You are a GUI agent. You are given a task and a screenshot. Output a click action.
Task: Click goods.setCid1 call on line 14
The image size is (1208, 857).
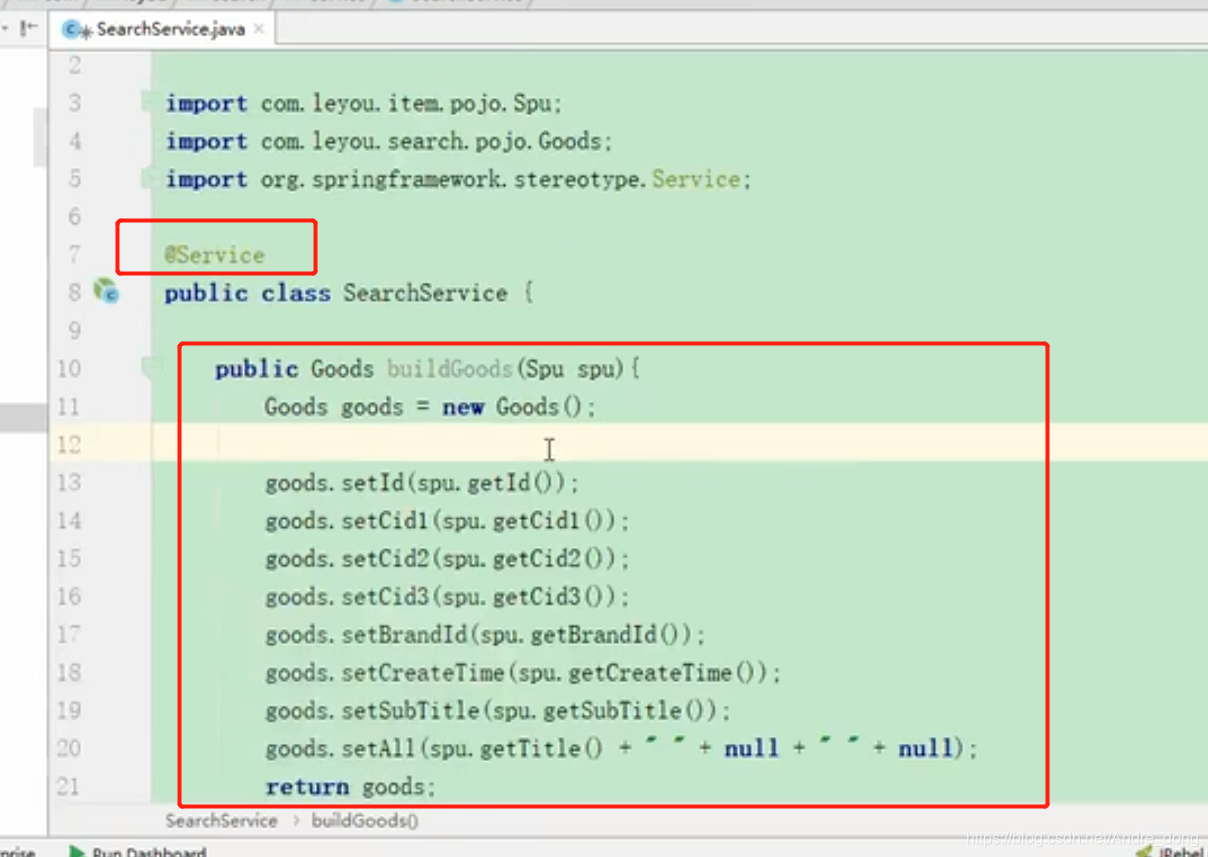(x=447, y=521)
